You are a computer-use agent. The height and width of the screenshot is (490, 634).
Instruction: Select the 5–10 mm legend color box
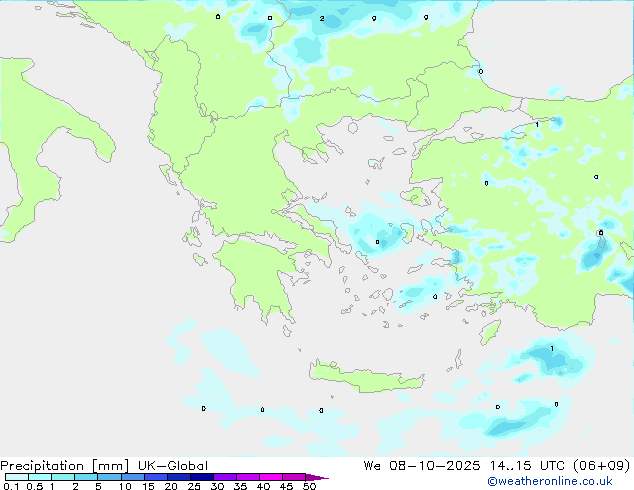coord(109,477)
